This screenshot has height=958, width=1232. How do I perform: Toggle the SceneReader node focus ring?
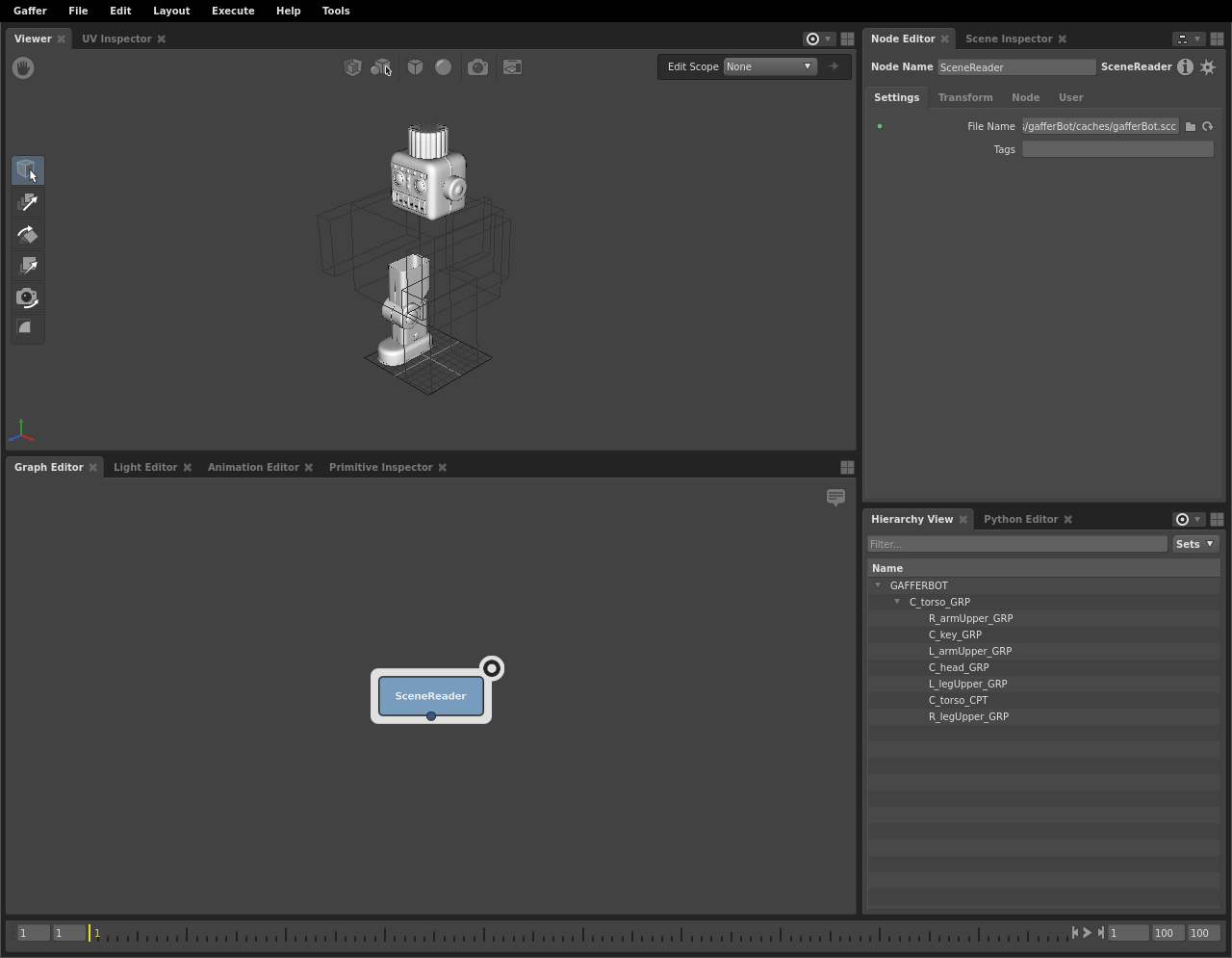tap(492, 668)
